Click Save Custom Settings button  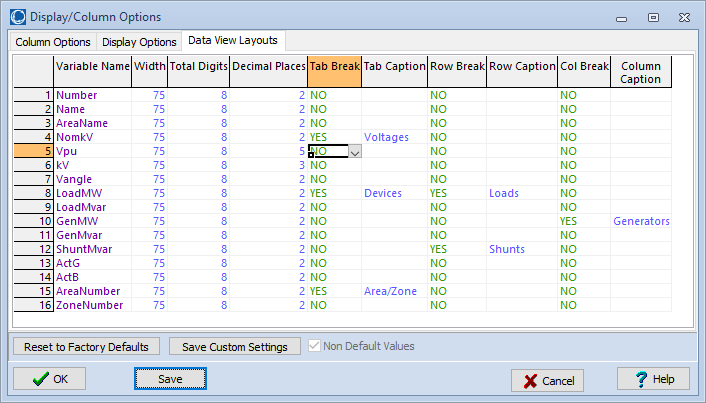tap(235, 347)
